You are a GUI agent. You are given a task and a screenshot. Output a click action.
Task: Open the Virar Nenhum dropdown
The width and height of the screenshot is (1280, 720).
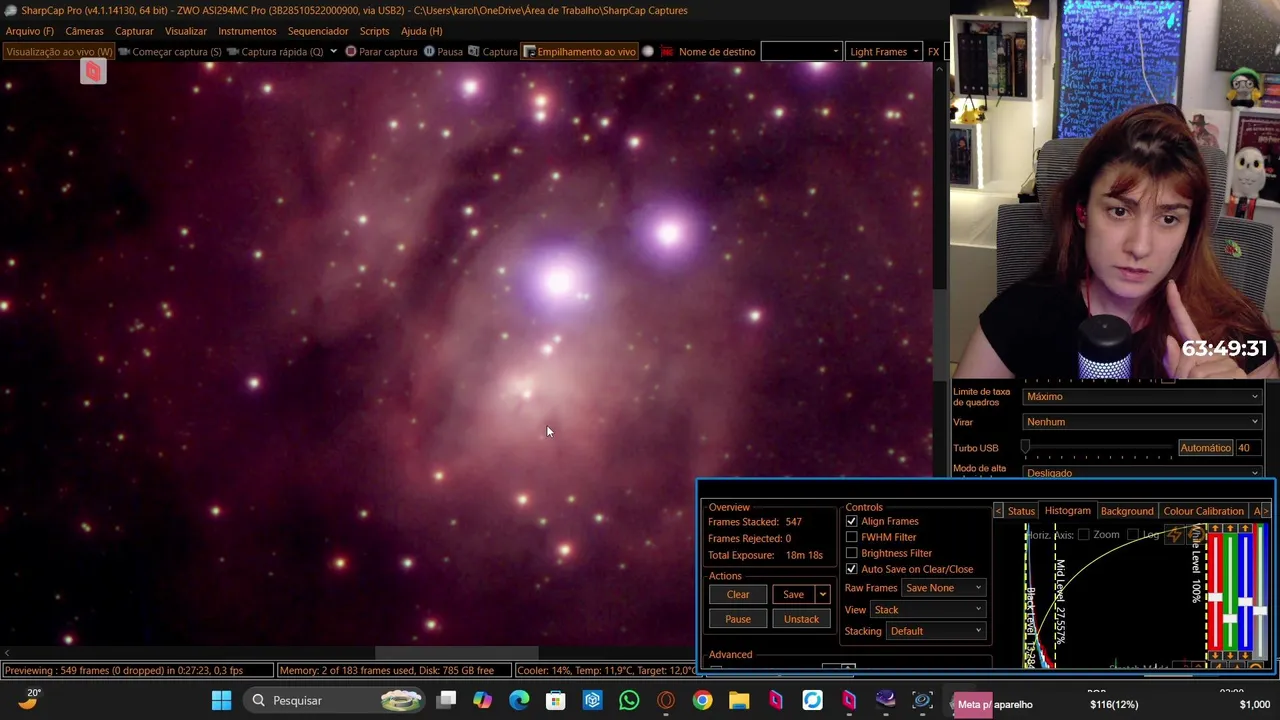click(x=1142, y=422)
